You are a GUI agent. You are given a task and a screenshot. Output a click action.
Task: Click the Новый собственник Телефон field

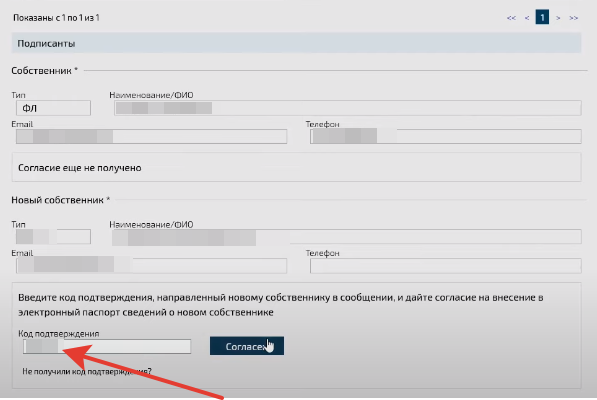(445, 266)
